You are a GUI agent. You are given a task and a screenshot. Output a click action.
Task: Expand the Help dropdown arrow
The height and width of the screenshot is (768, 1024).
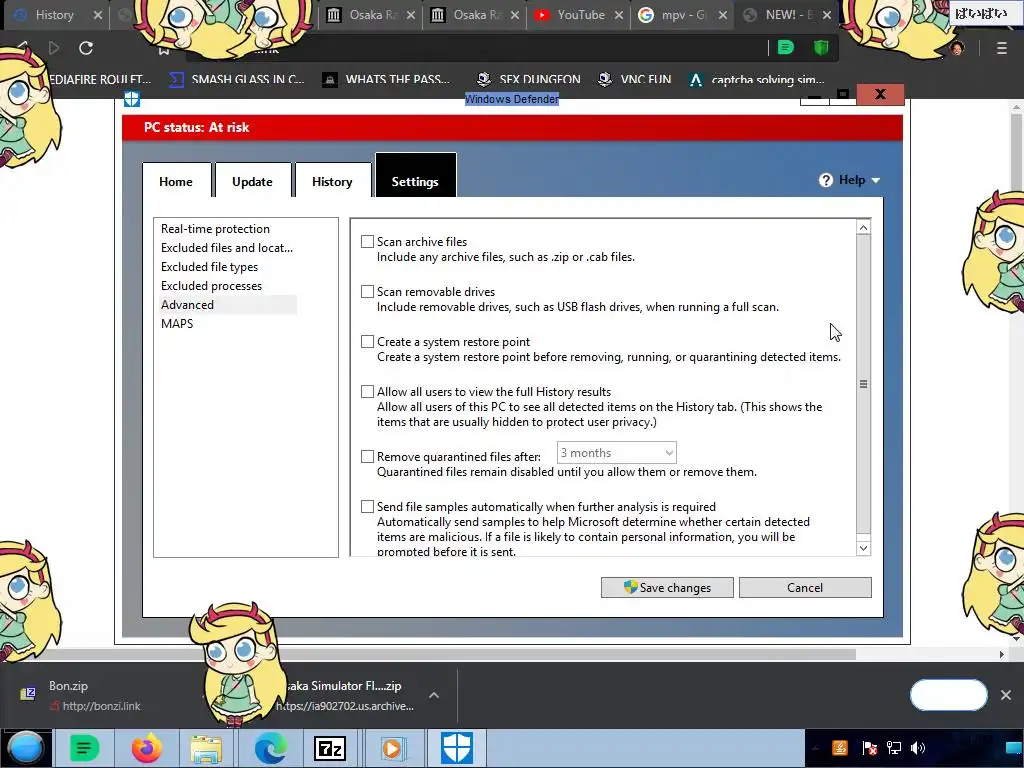click(876, 180)
